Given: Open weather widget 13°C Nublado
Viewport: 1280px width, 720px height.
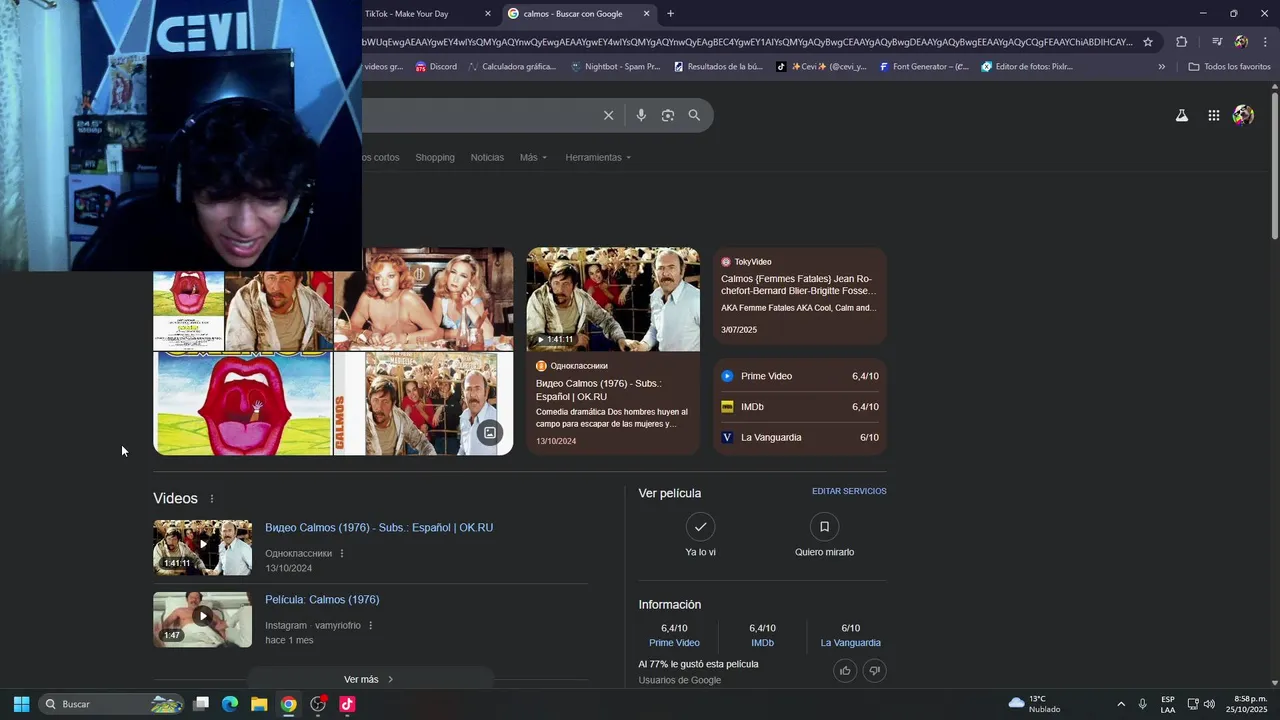Looking at the screenshot, I should pos(1035,704).
